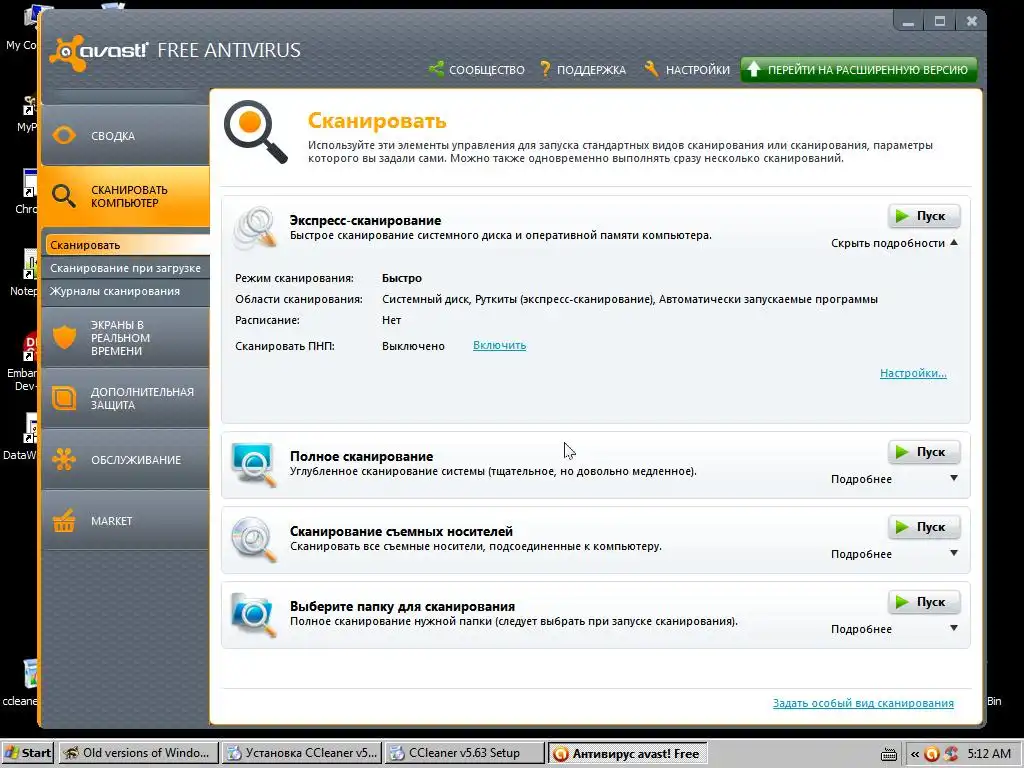Image resolution: width=1024 pixels, height=768 pixels.
Task: Click Сканировать компьютер magnifier icon
Action: point(64,196)
